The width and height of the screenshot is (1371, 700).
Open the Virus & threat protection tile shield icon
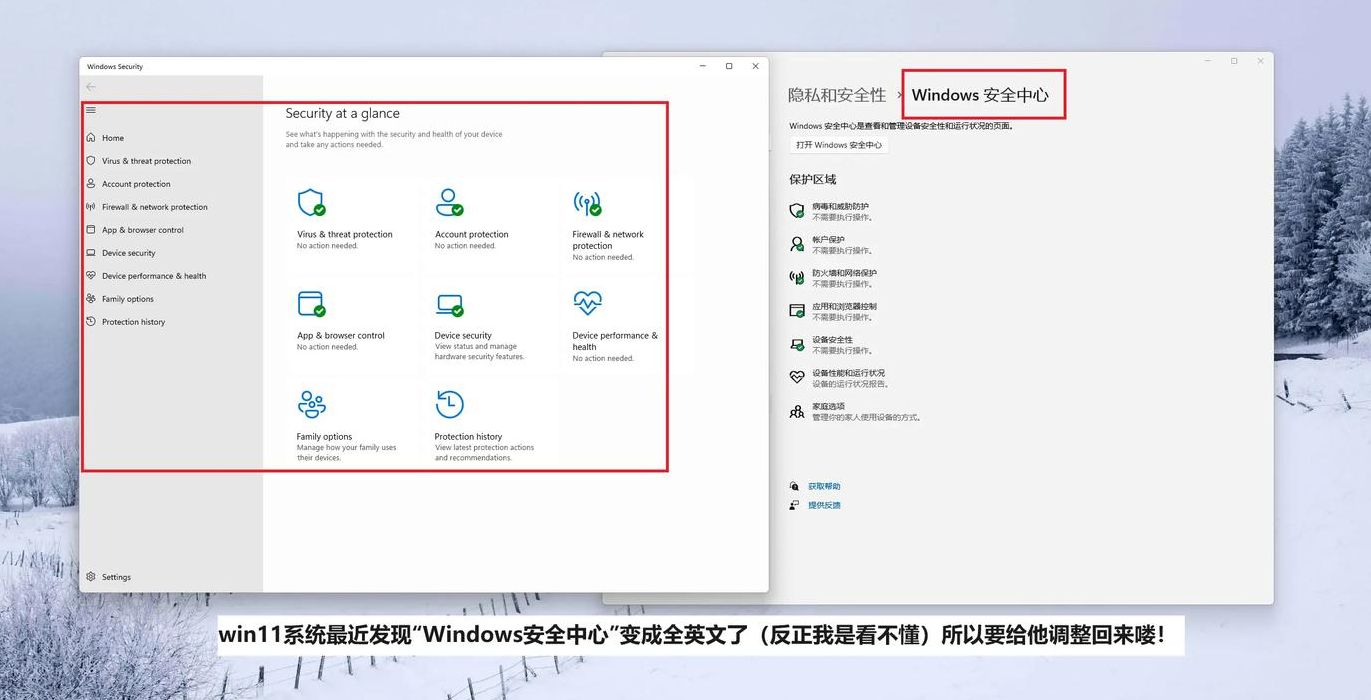coord(311,203)
